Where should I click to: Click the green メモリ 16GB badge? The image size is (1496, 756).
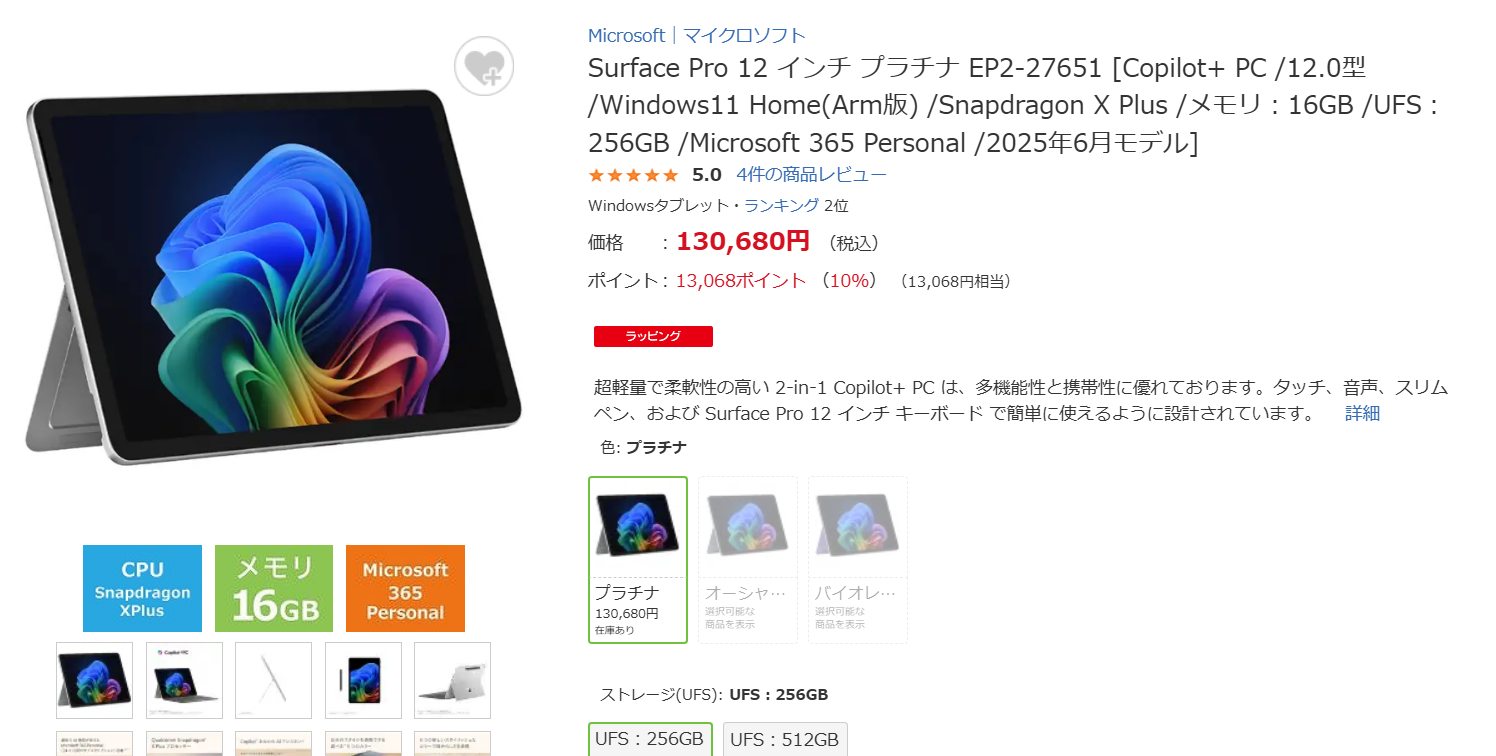[274, 588]
